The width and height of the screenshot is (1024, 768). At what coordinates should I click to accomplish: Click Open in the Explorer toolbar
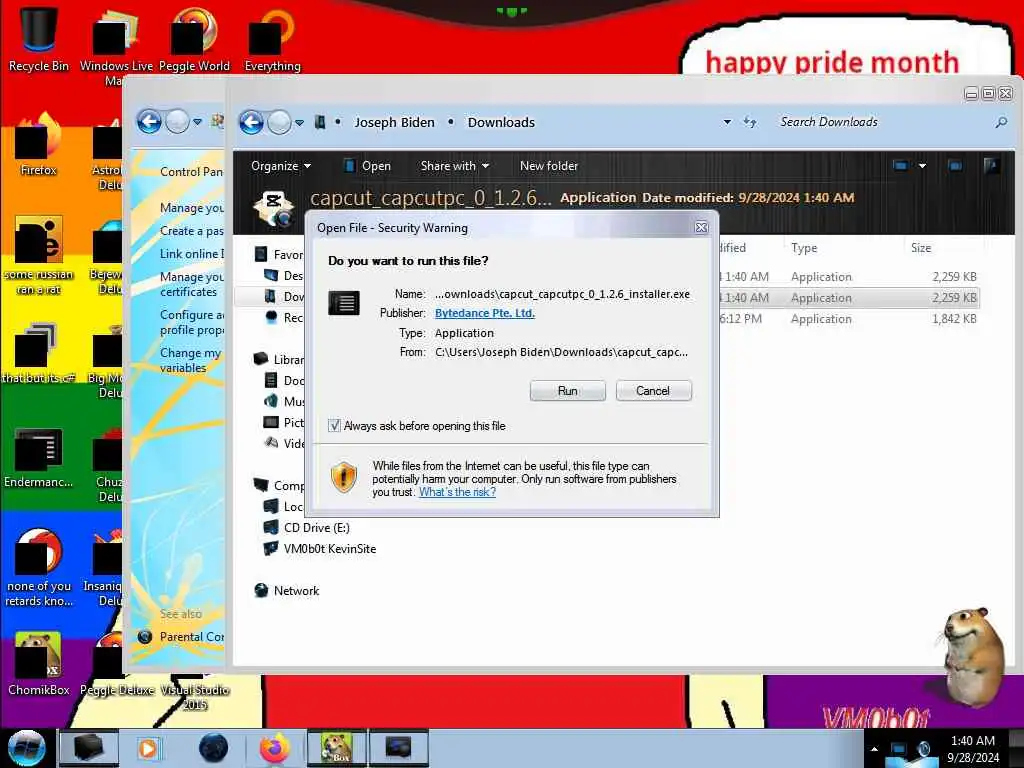(x=368, y=166)
